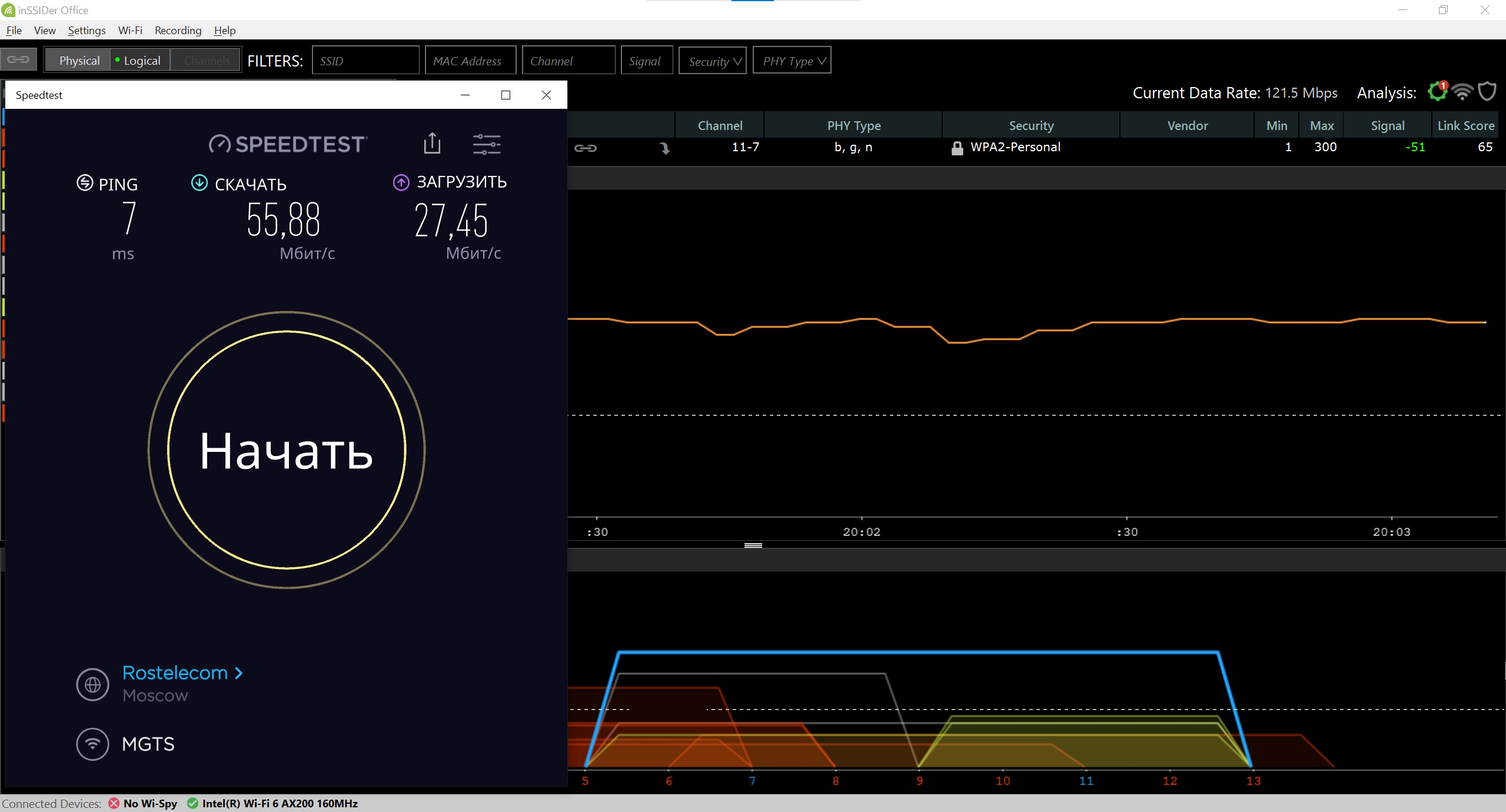This screenshot has height=812, width=1506.
Task: Click the 121.5 Mbps data rate value
Action: point(1301,93)
